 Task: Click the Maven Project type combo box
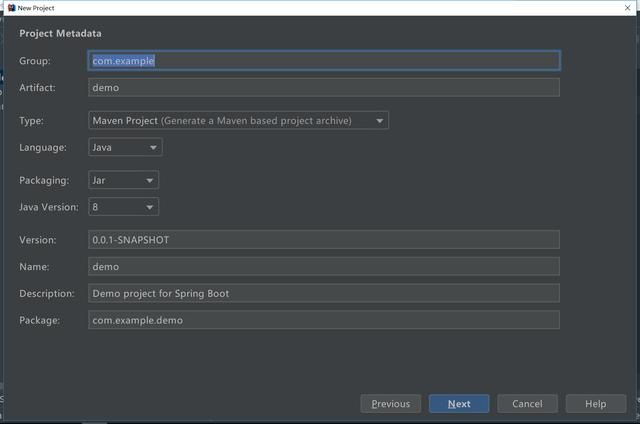[238, 120]
